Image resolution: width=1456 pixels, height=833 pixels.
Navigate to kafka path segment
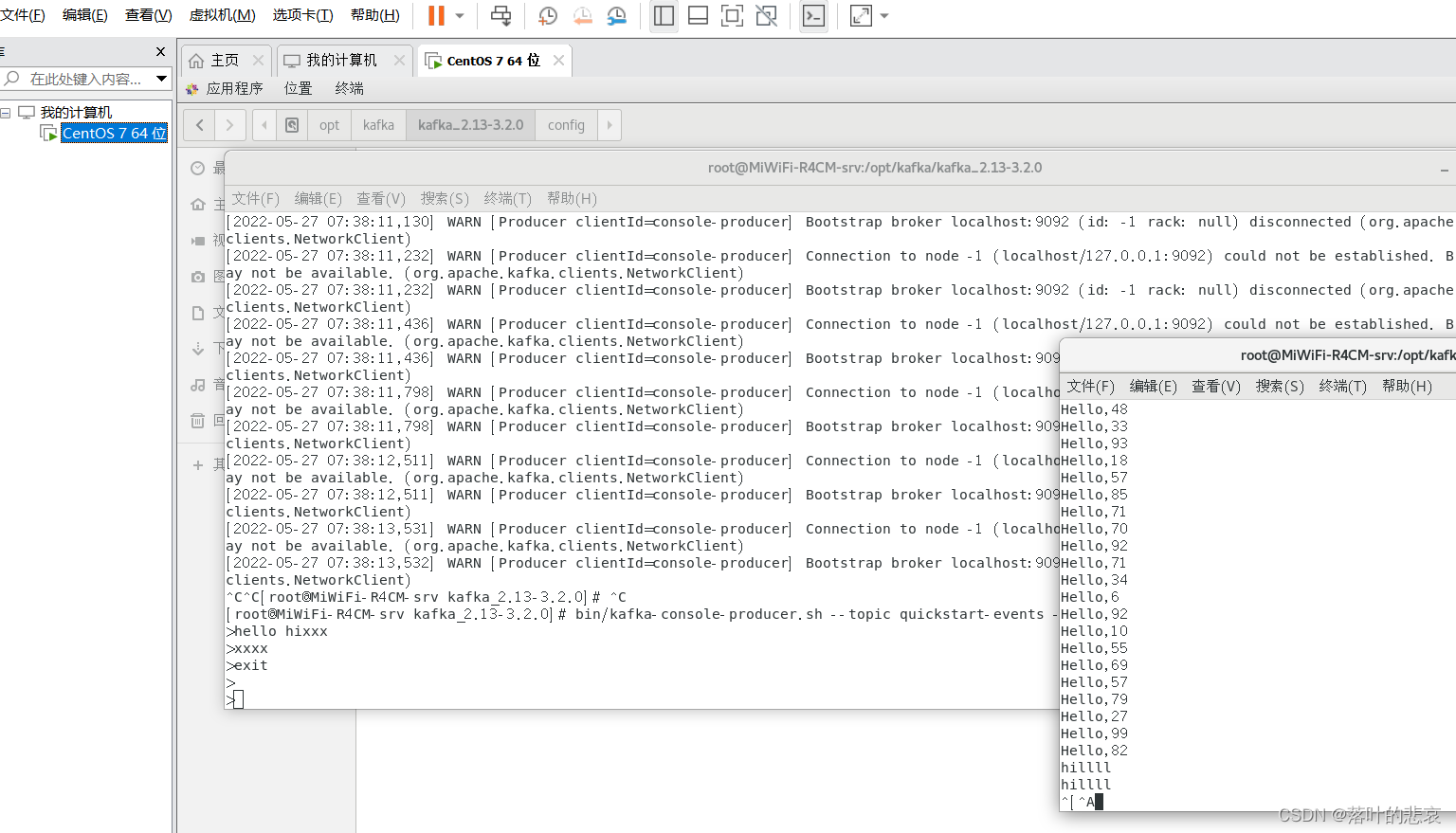click(x=378, y=125)
